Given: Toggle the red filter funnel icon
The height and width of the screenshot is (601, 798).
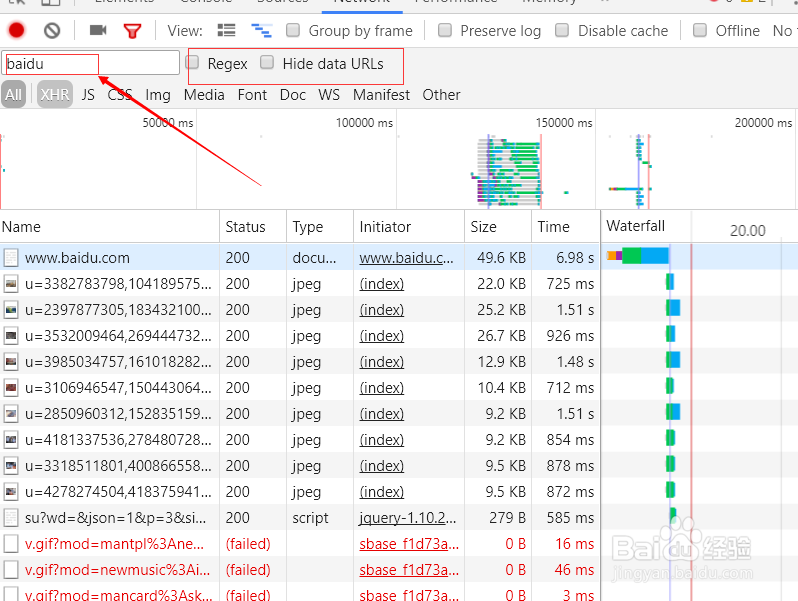Looking at the screenshot, I should (x=132, y=31).
